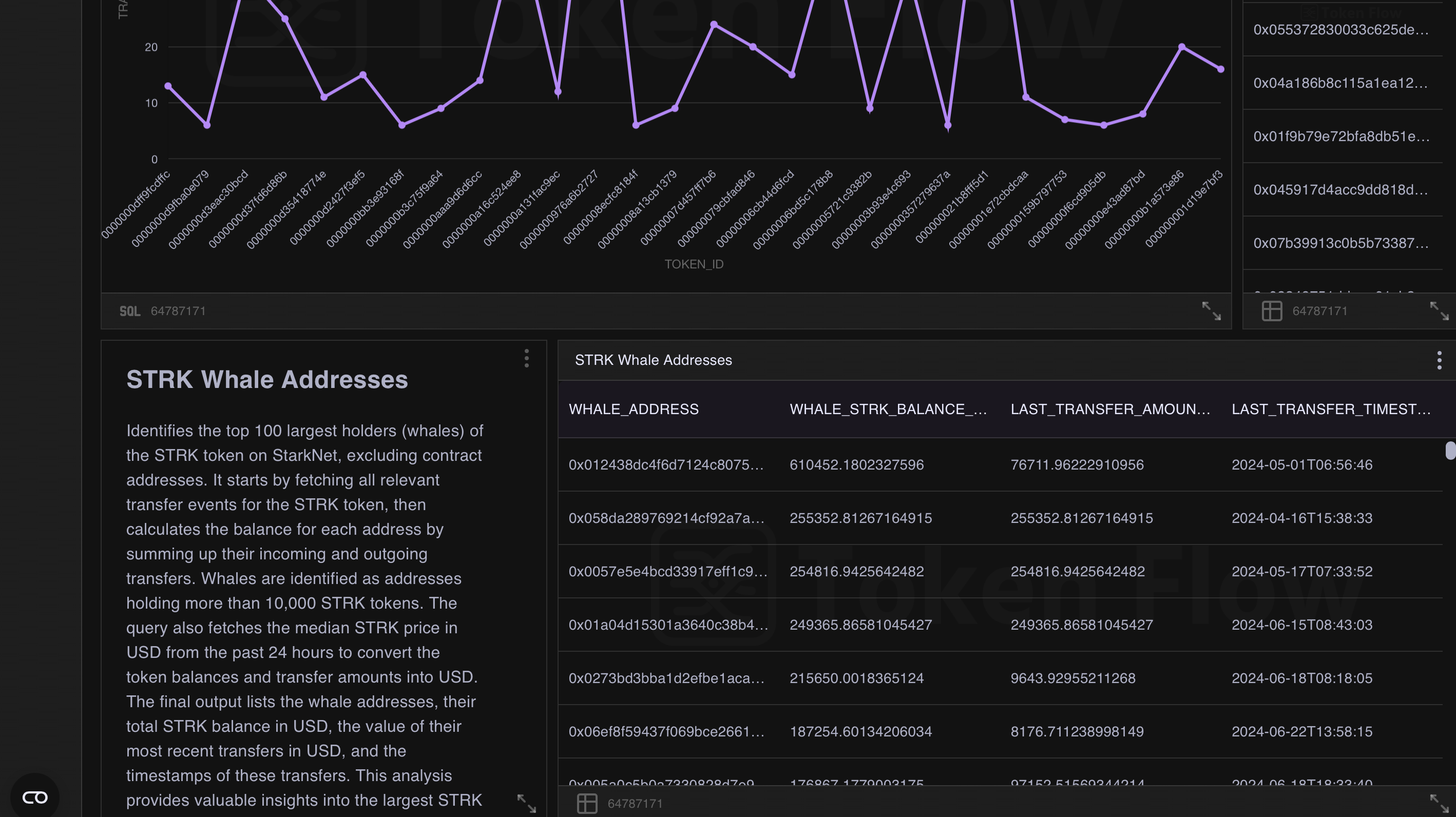Click timestamp 2024-04-16T15:38:33
The height and width of the screenshot is (817, 1456).
click(x=1301, y=518)
